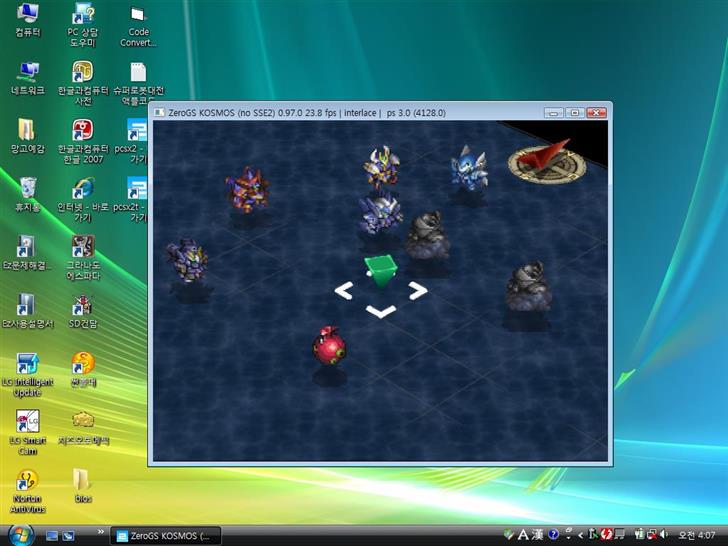Click the right white arrow around cursor
The image size is (728, 546).
pyautogui.click(x=418, y=291)
